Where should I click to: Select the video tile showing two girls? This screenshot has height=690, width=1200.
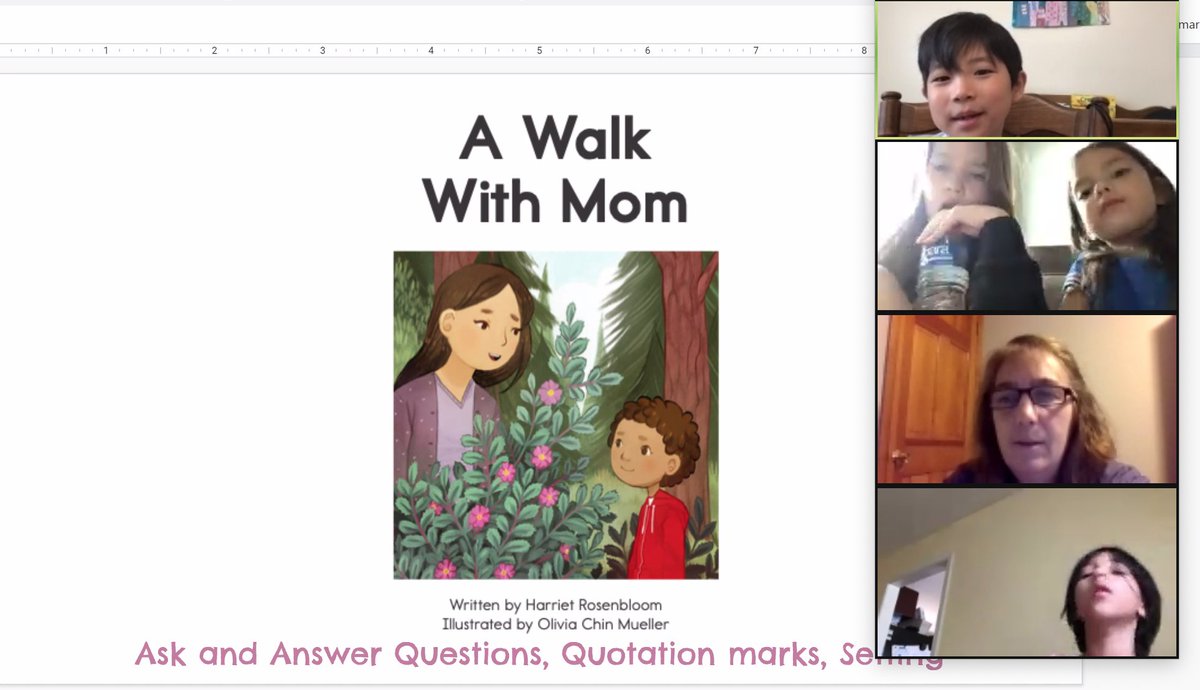[1027, 226]
